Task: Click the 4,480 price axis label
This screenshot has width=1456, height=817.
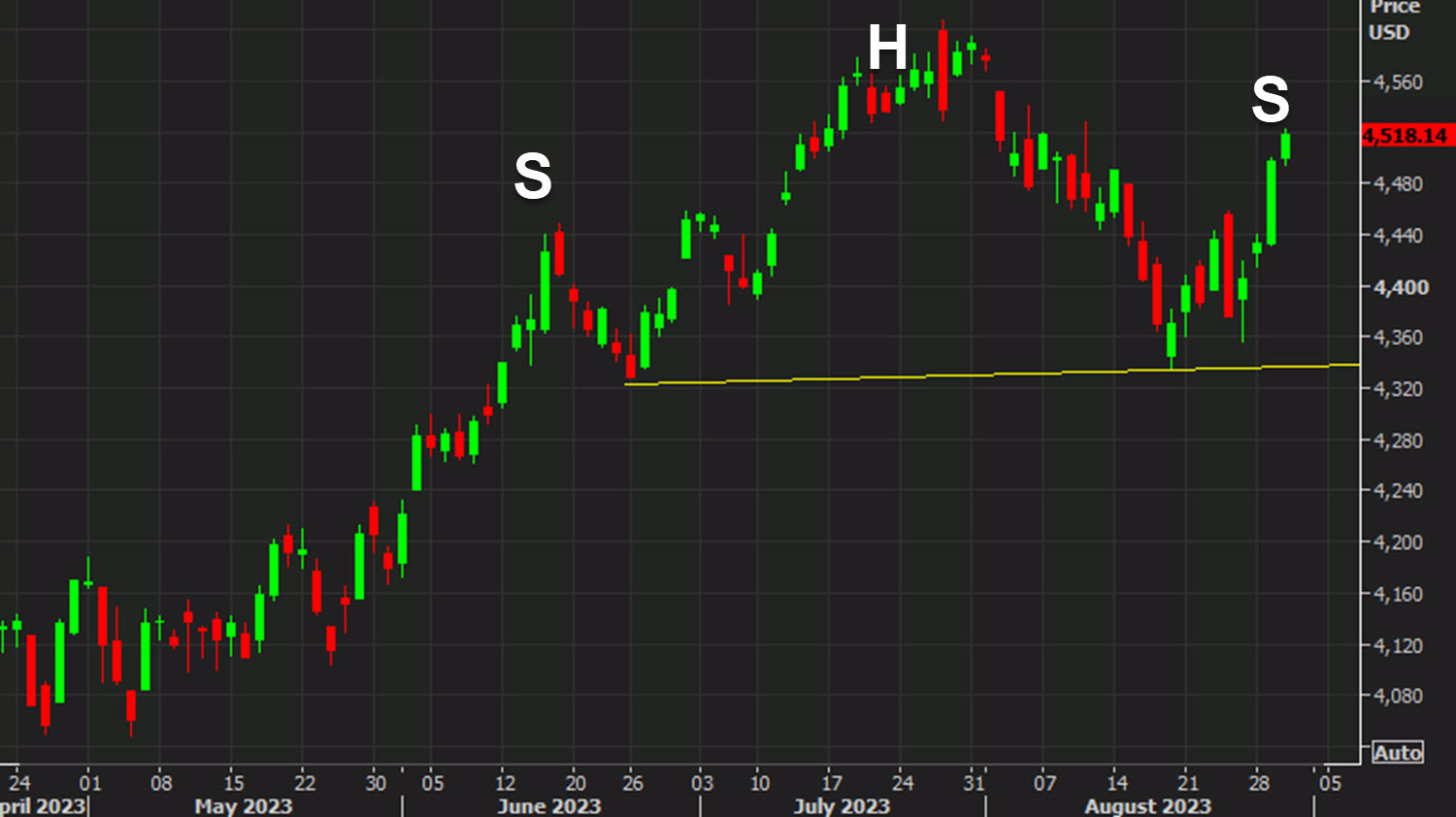Action: pos(1398,183)
